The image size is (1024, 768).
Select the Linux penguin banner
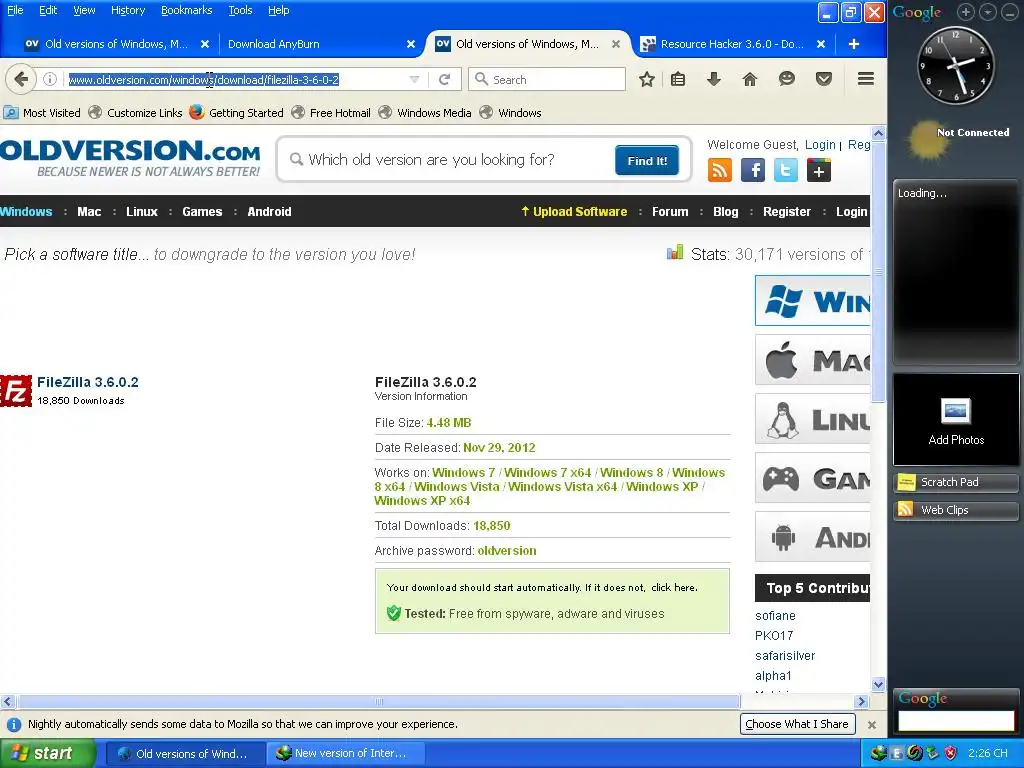pos(812,419)
